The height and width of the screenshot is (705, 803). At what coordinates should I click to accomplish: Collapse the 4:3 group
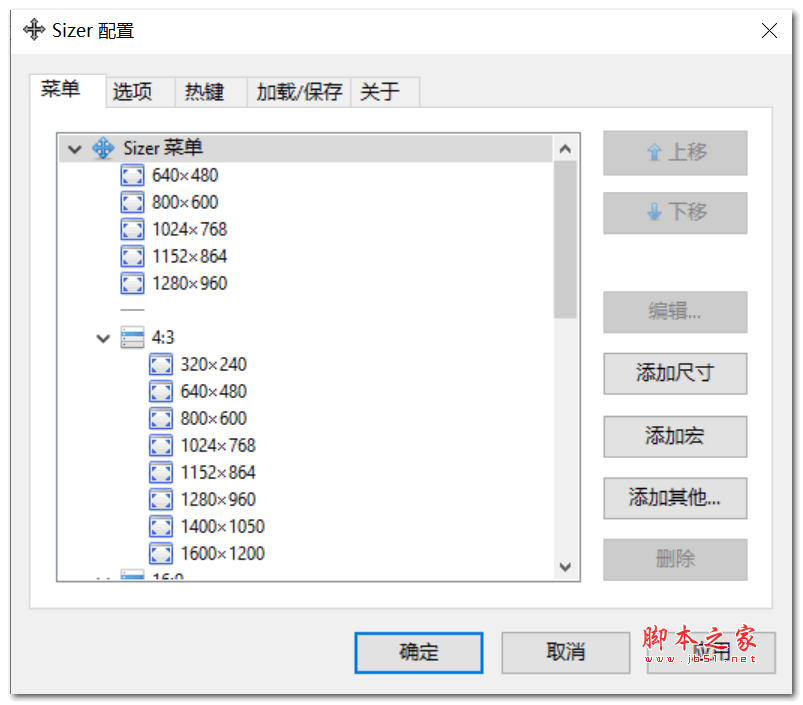click(103, 338)
